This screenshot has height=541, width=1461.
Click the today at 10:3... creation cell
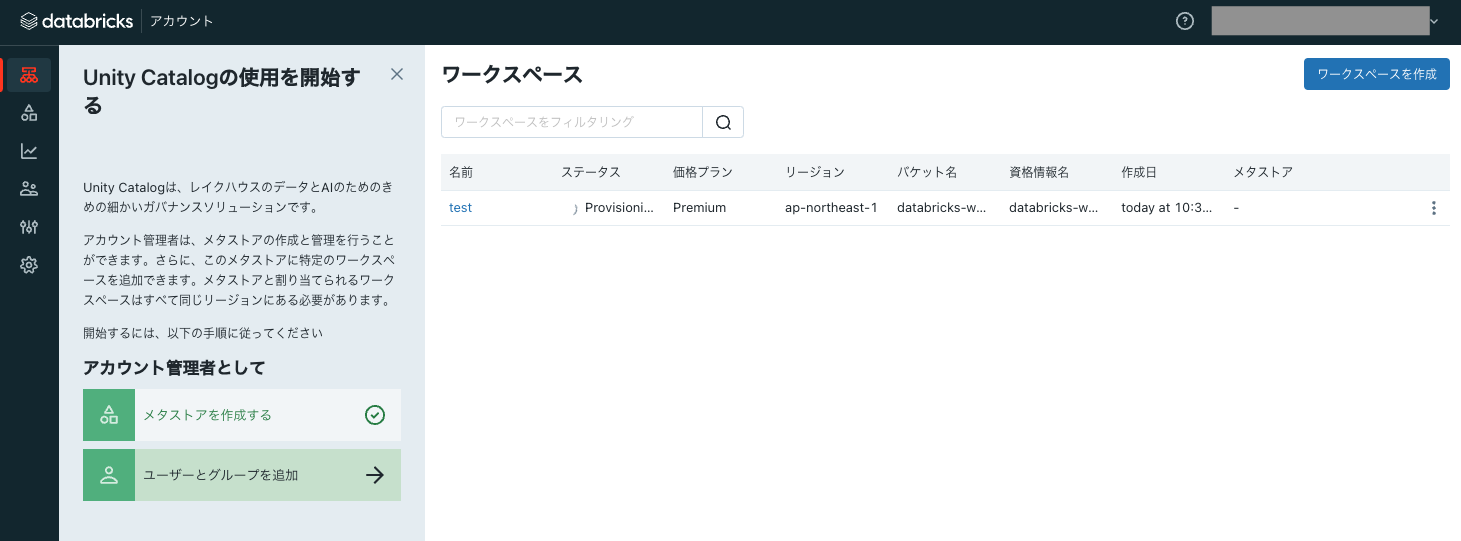tap(1166, 208)
